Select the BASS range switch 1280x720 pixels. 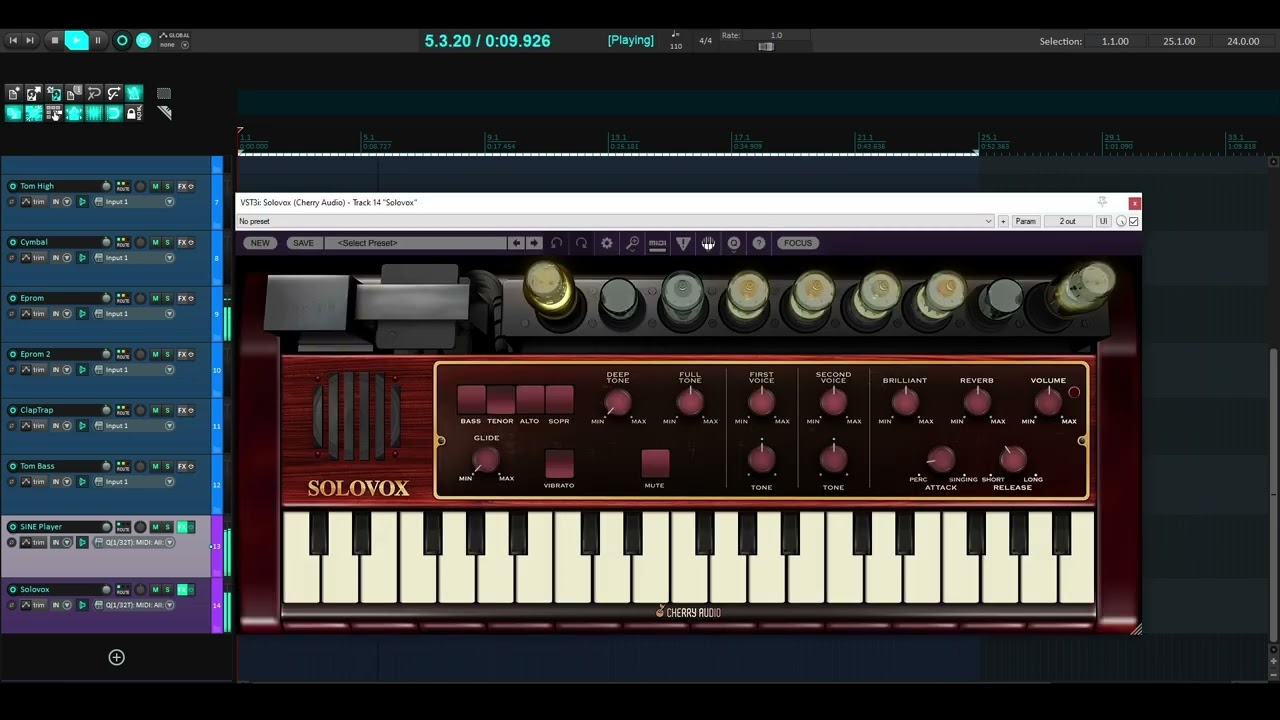pyautogui.click(x=471, y=399)
